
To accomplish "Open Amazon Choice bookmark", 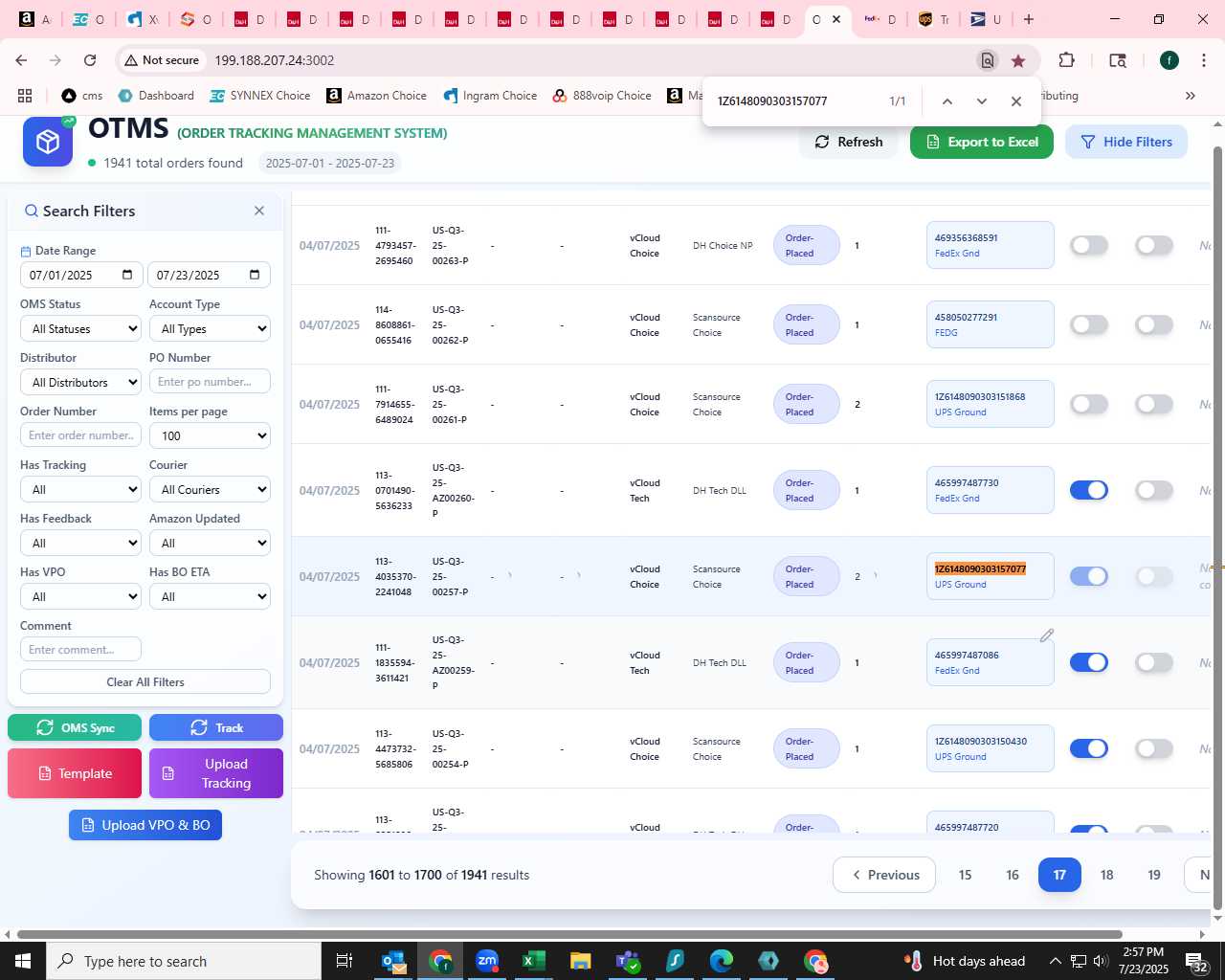I will coord(376,96).
